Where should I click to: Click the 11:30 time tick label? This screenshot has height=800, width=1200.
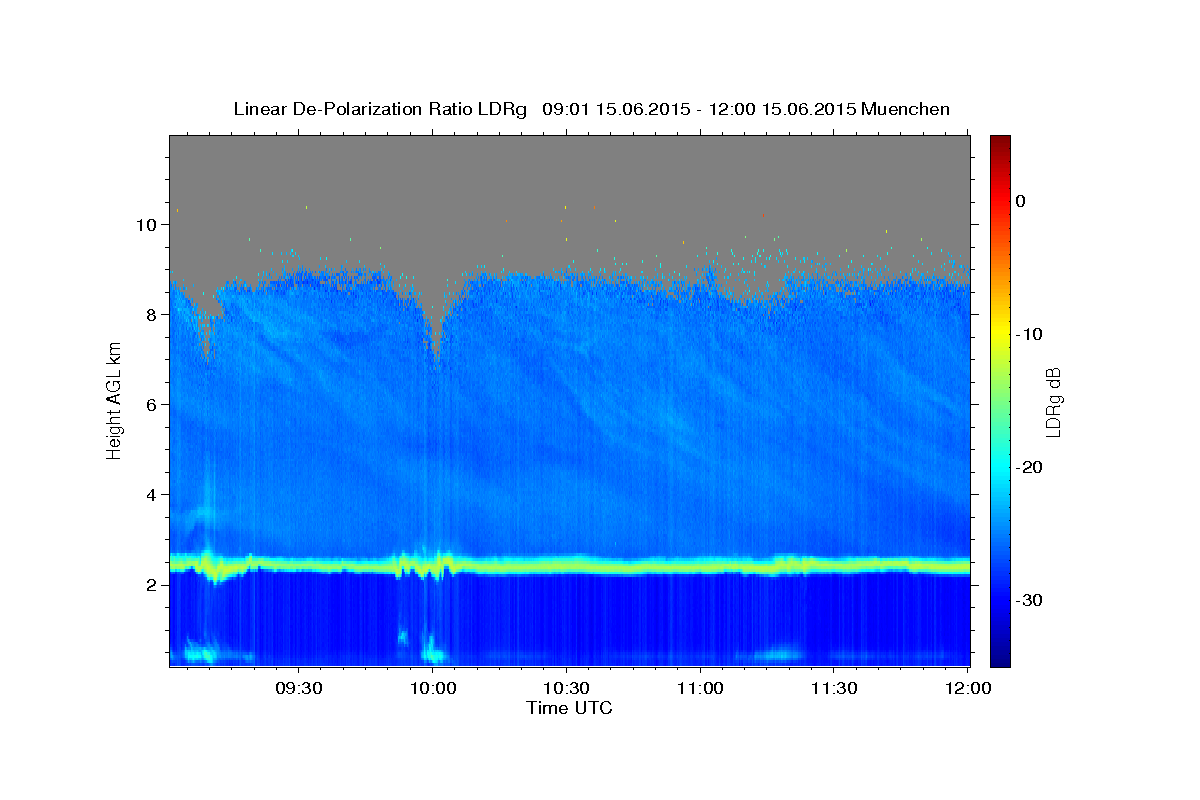click(833, 689)
